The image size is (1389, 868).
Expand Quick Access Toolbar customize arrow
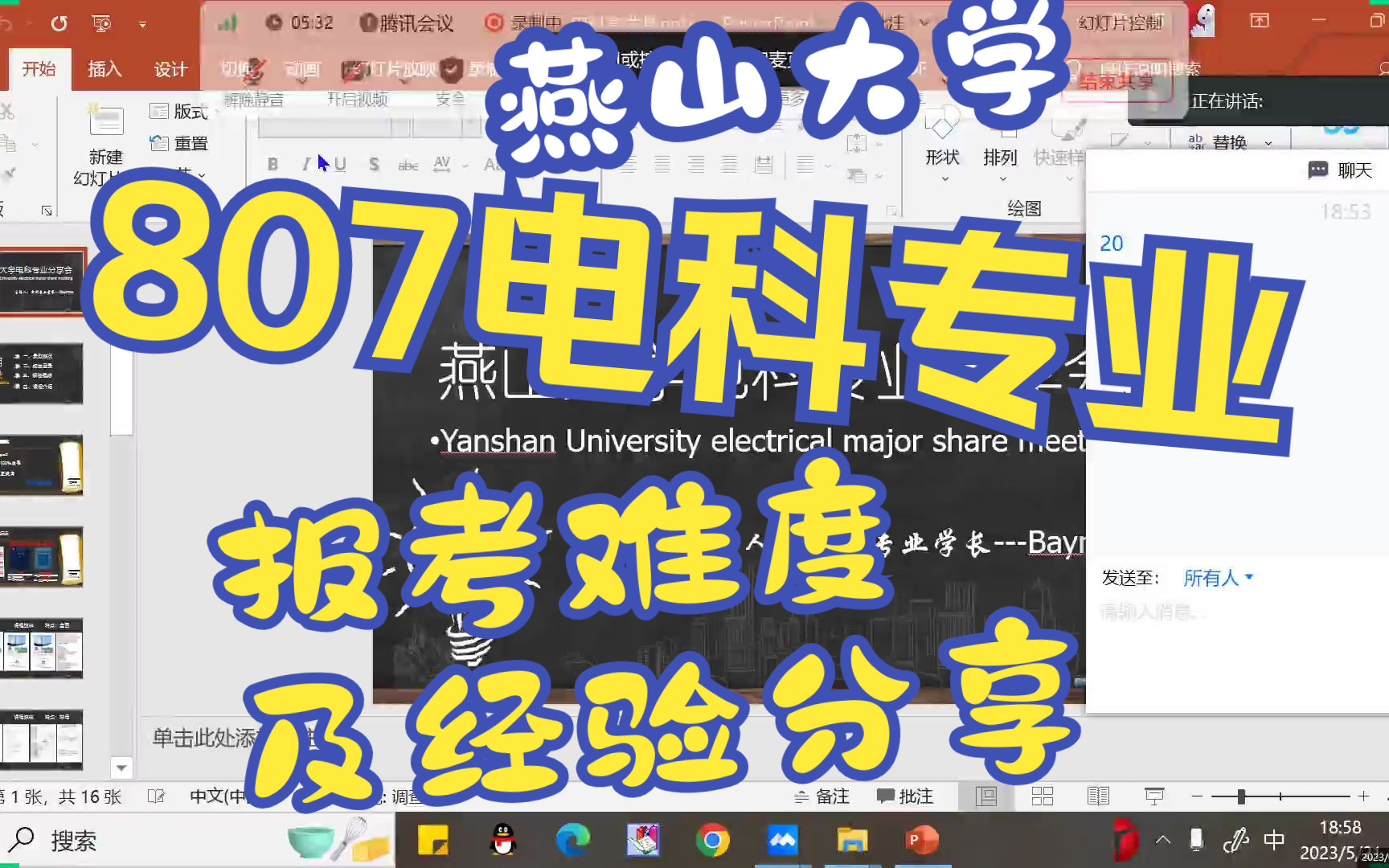(x=142, y=24)
